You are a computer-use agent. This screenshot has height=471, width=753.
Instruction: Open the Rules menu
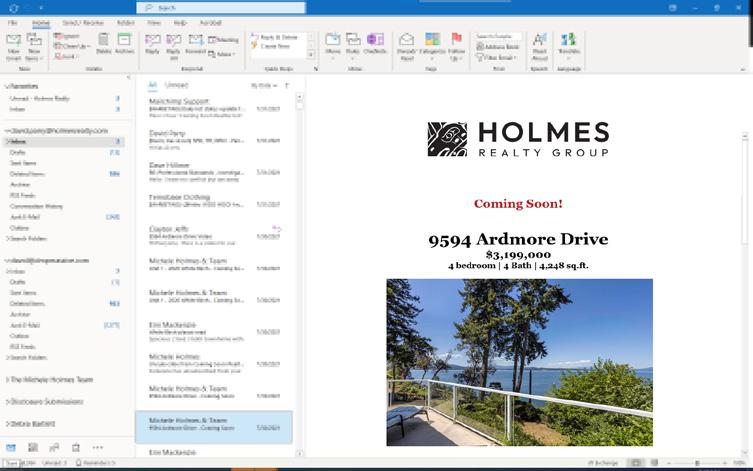(x=353, y=47)
